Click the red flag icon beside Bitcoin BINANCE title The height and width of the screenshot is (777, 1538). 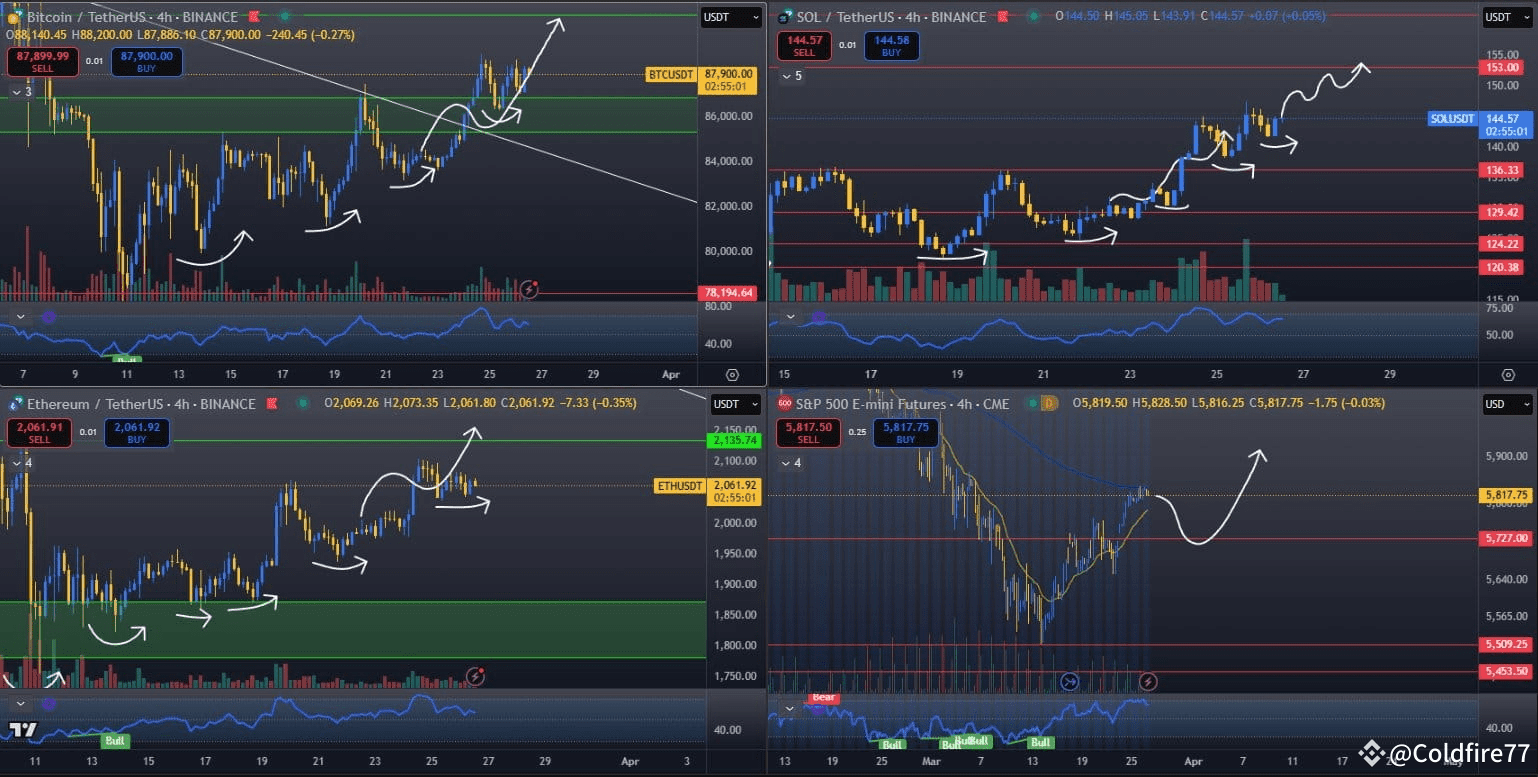255,17
